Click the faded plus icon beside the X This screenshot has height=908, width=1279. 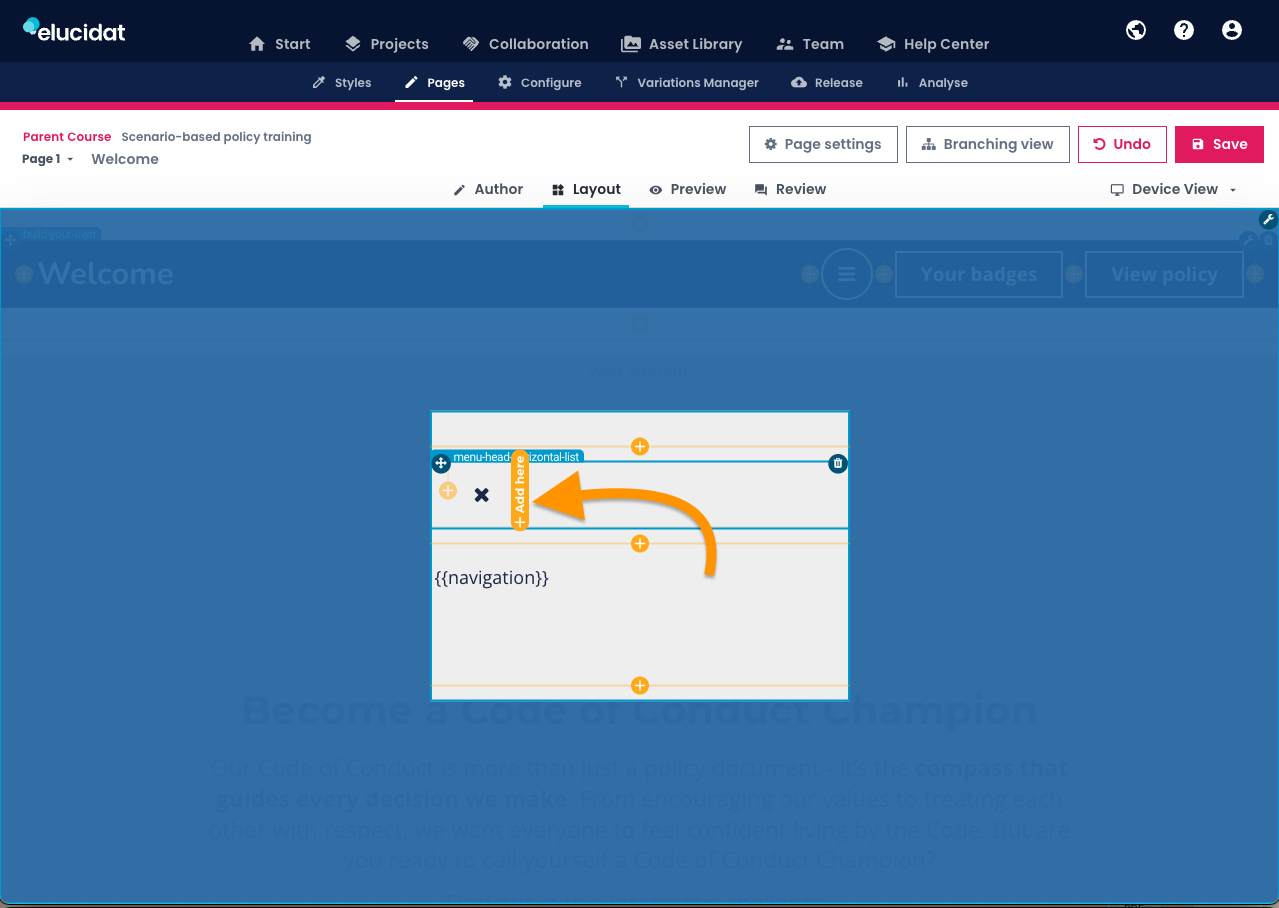pyautogui.click(x=447, y=490)
